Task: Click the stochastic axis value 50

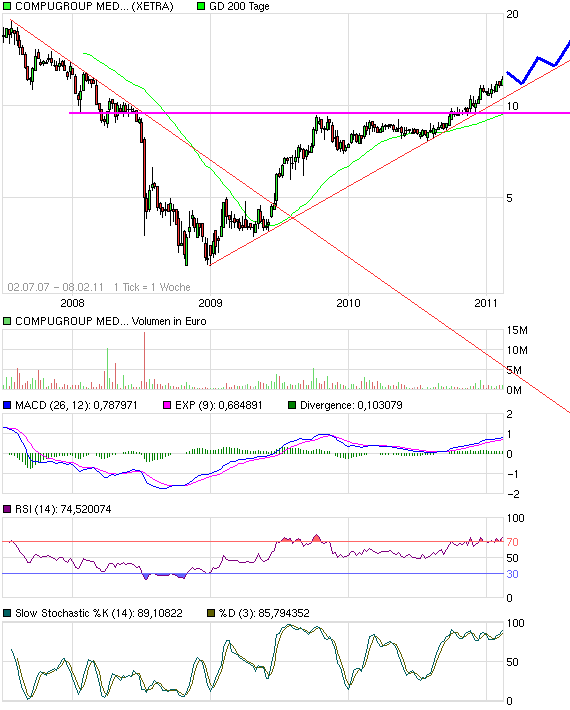Action: click(513, 662)
